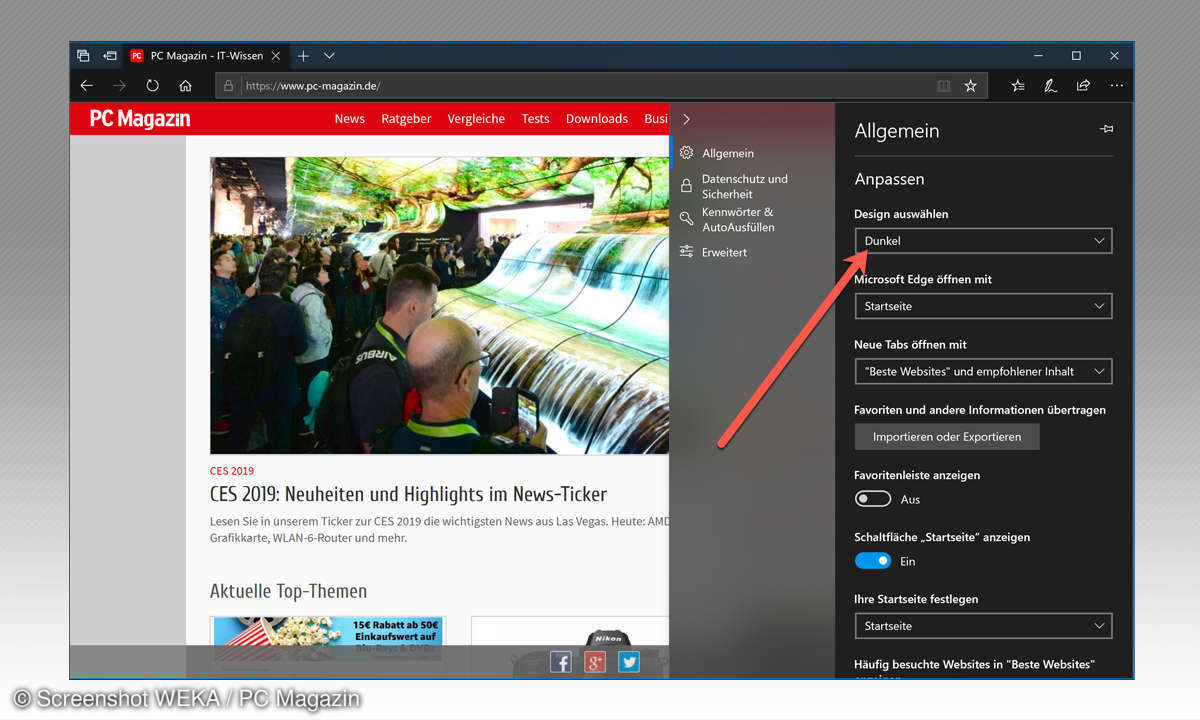Open the CES crowd article image

point(439,305)
